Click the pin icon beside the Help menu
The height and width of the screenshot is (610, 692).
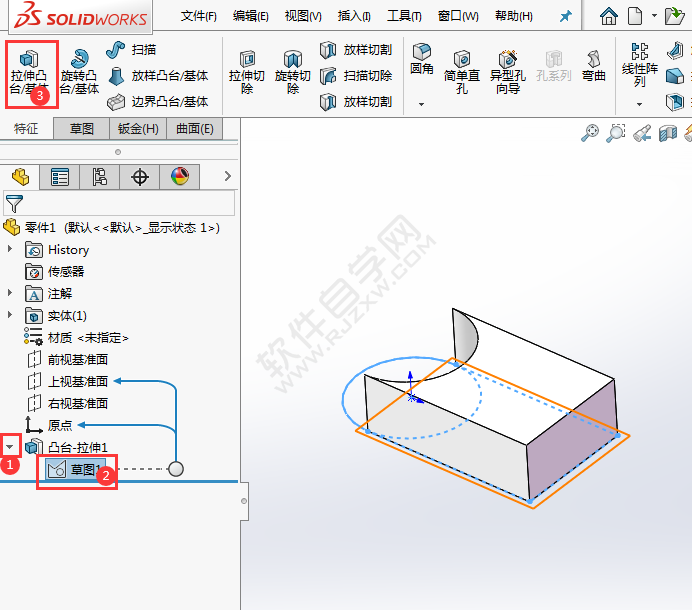(x=565, y=16)
